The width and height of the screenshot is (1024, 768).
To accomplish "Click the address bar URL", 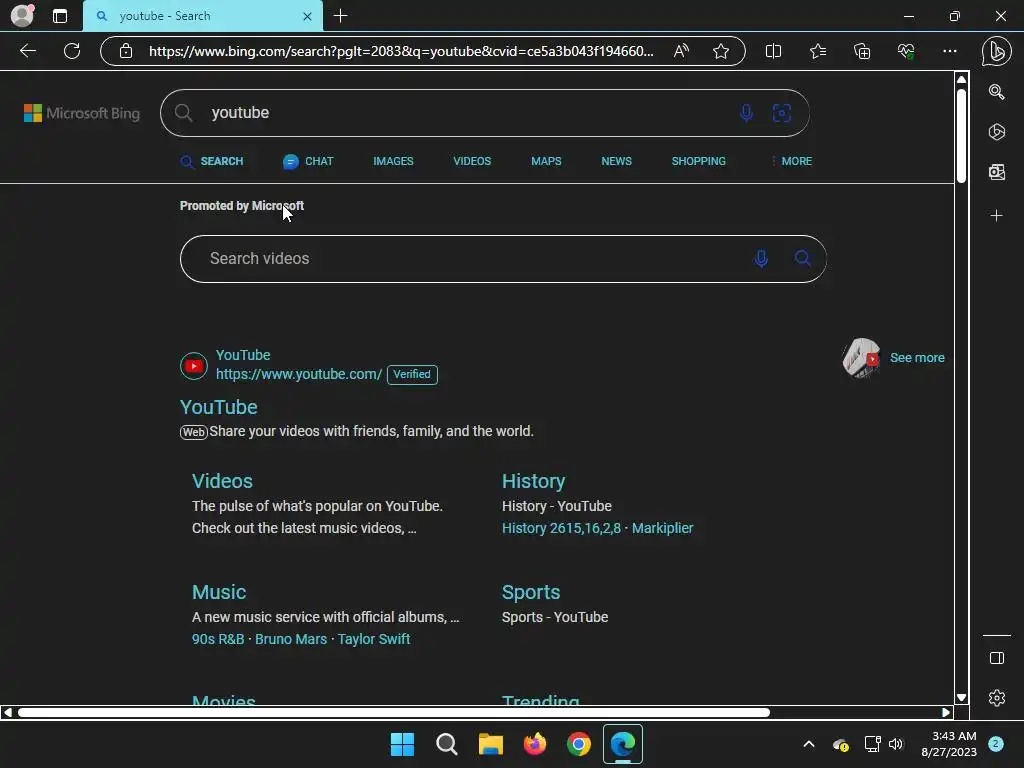I will pos(401,51).
